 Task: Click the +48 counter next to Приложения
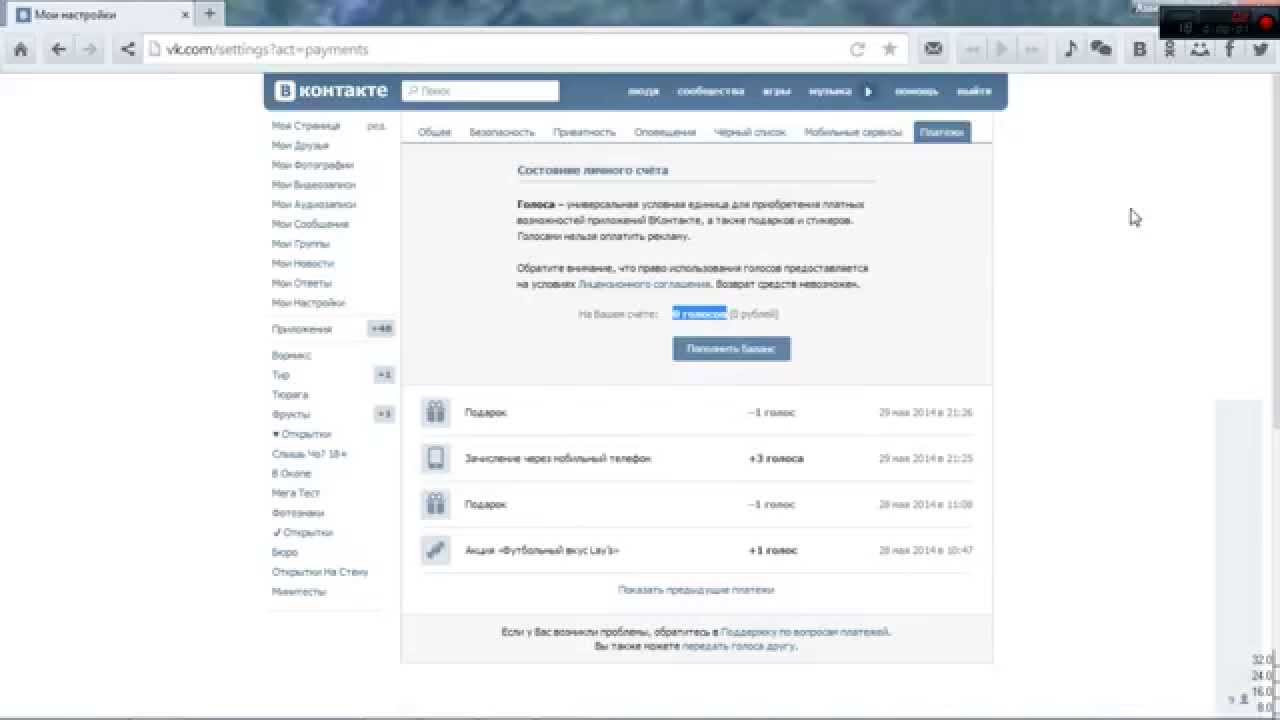tap(381, 329)
